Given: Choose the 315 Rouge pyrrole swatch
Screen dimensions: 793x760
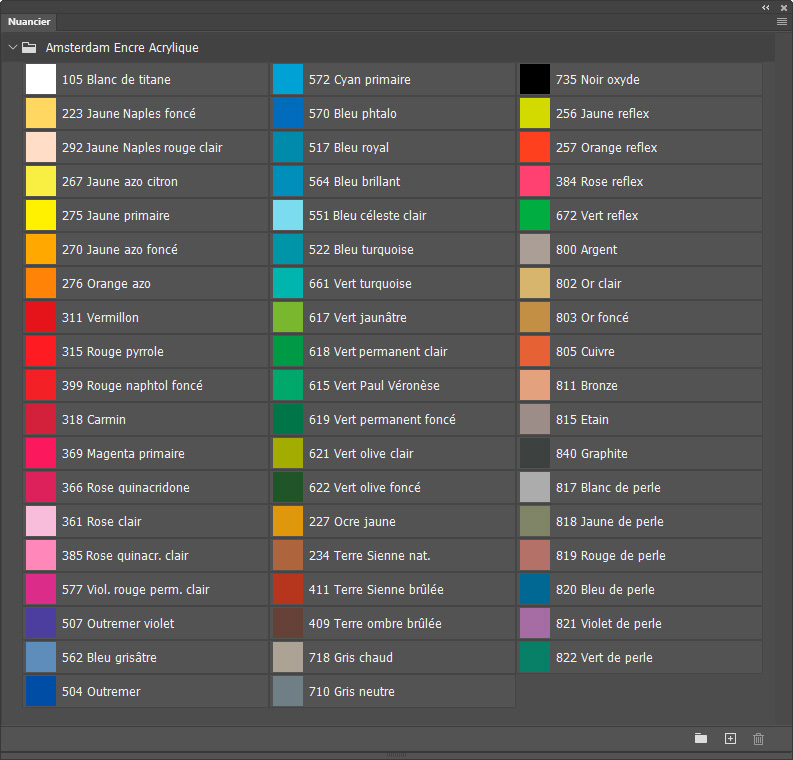Looking at the screenshot, I should [x=41, y=351].
